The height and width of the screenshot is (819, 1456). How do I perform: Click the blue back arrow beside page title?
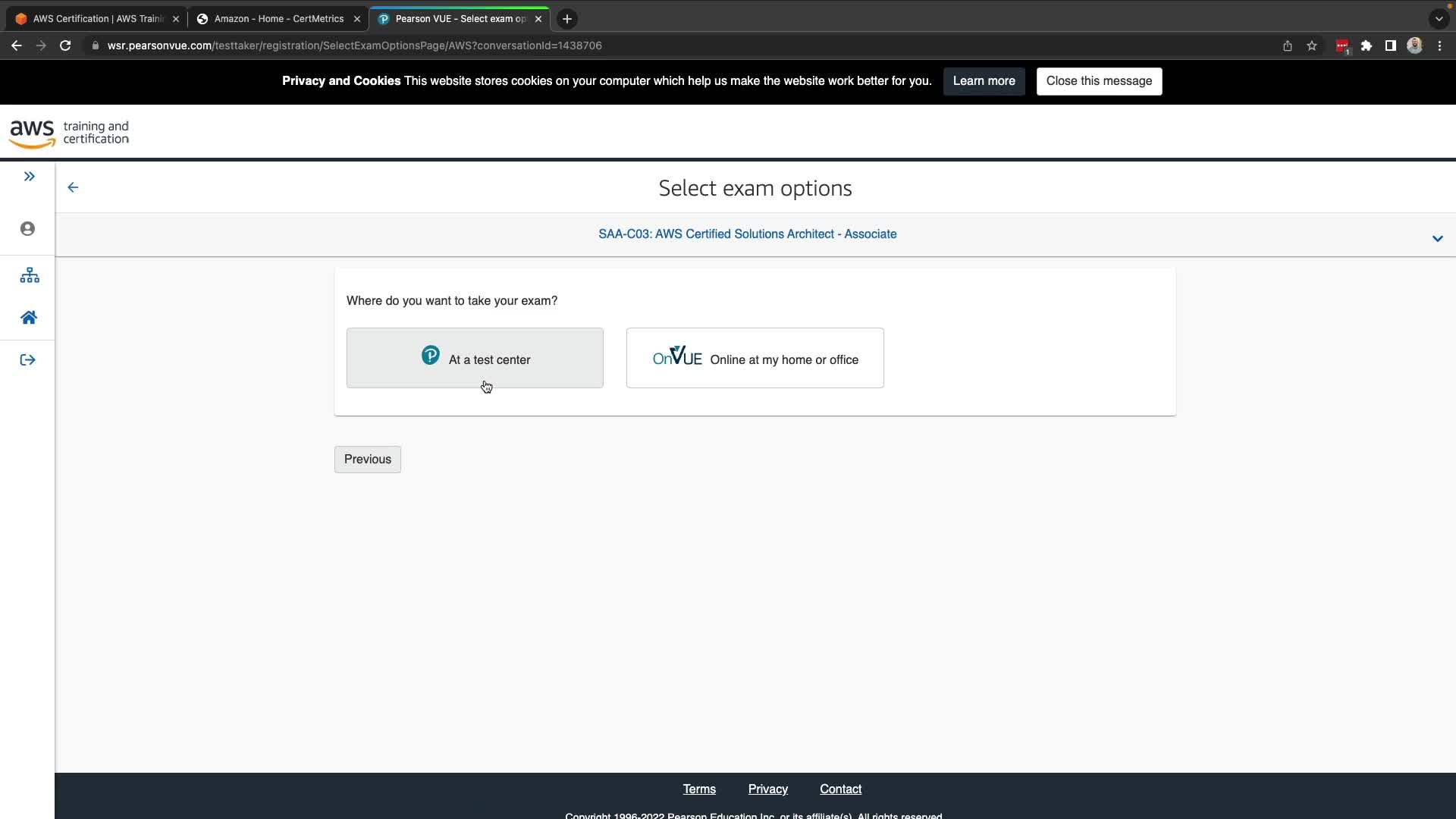73,187
